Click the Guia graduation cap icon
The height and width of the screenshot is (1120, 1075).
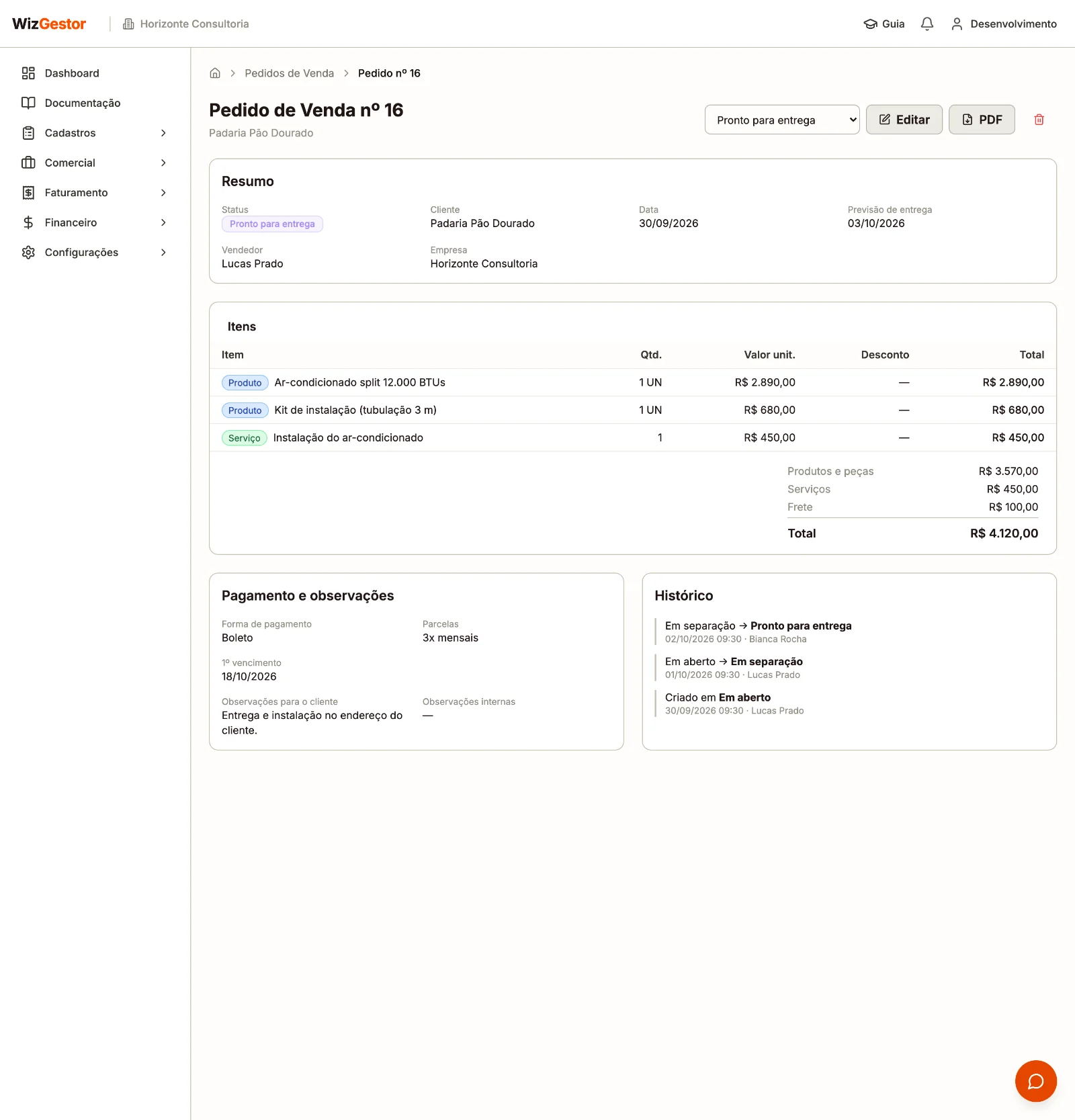[x=870, y=24]
